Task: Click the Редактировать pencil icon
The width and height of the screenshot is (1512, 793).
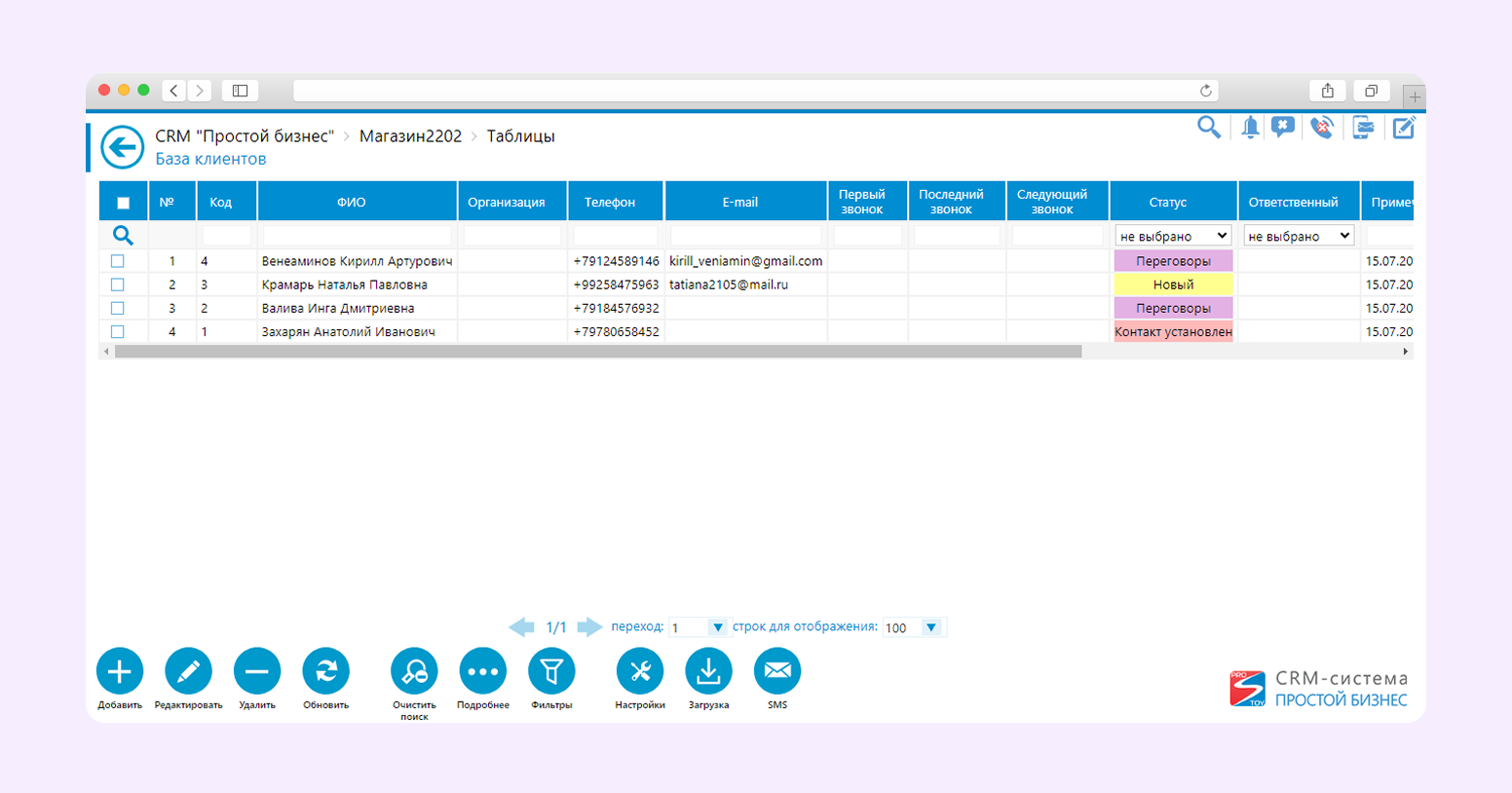Action: click(x=188, y=671)
